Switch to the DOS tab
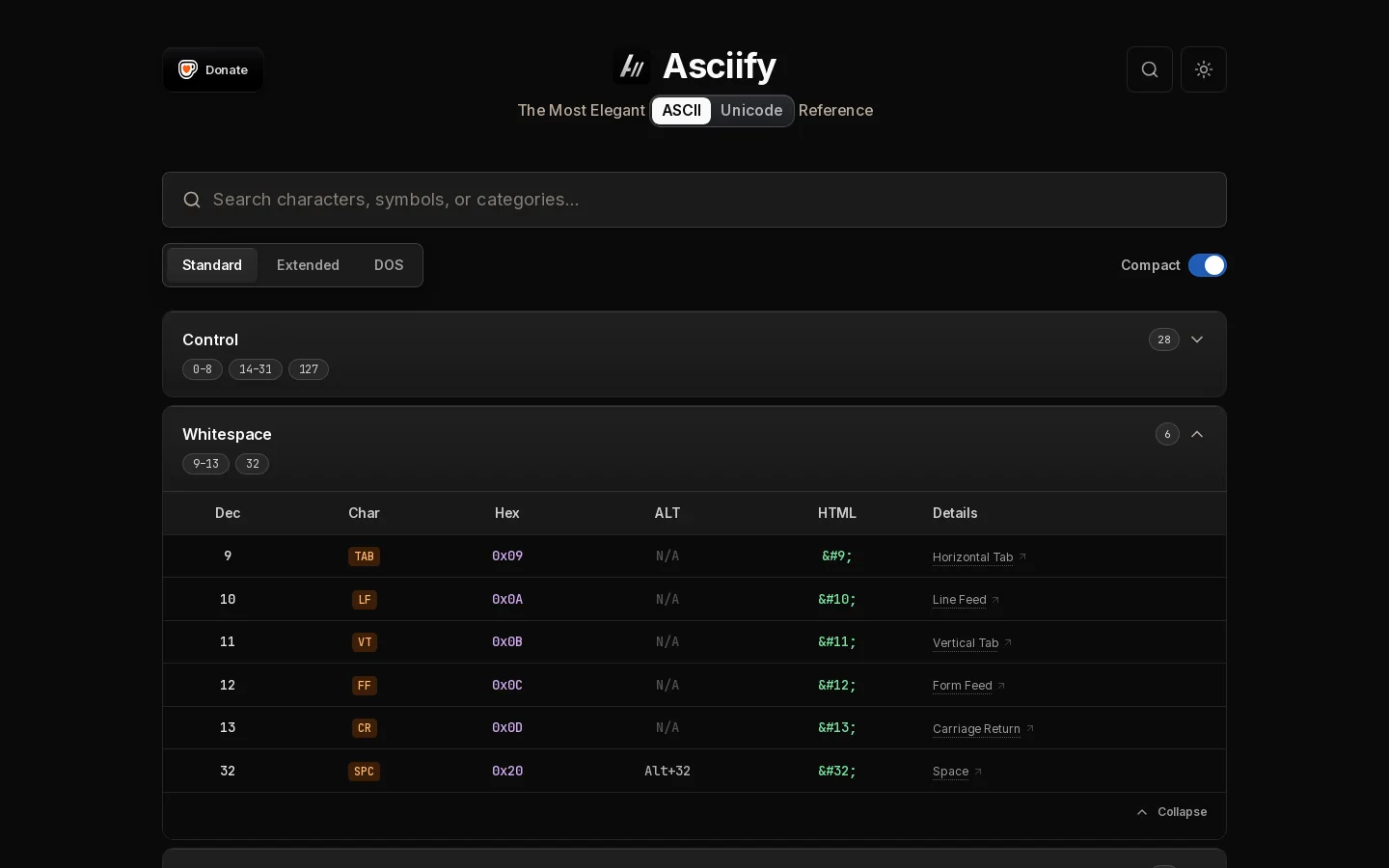Screen dimensions: 1389x868 (389, 265)
